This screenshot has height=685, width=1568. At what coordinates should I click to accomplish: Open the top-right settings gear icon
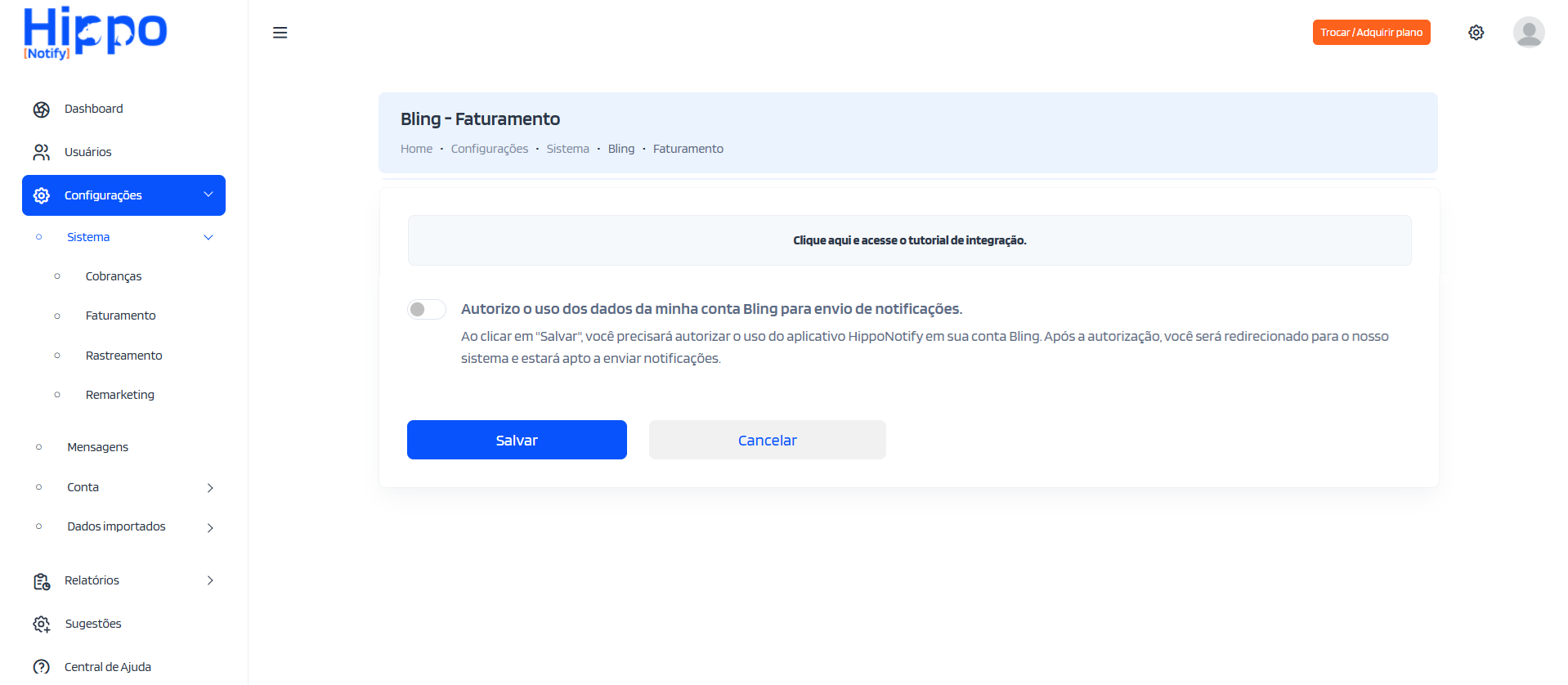pyautogui.click(x=1476, y=33)
